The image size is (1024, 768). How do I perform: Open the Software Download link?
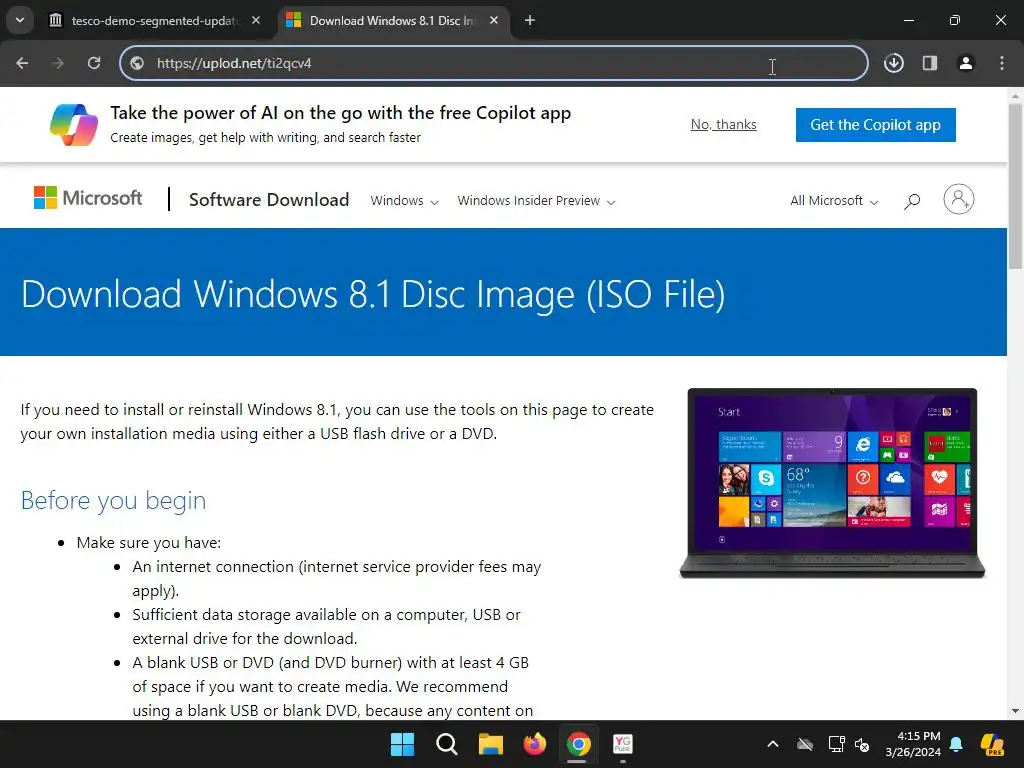269,200
